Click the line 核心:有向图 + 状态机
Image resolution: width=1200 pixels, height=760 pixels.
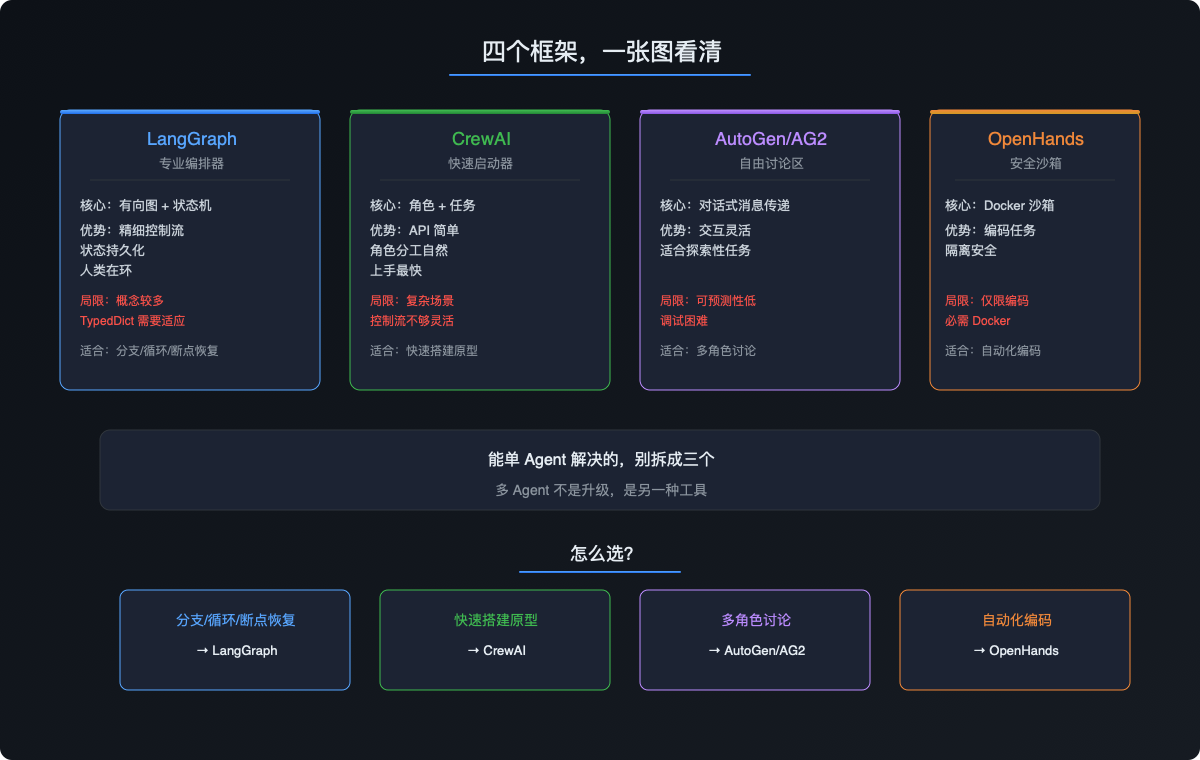point(146,205)
